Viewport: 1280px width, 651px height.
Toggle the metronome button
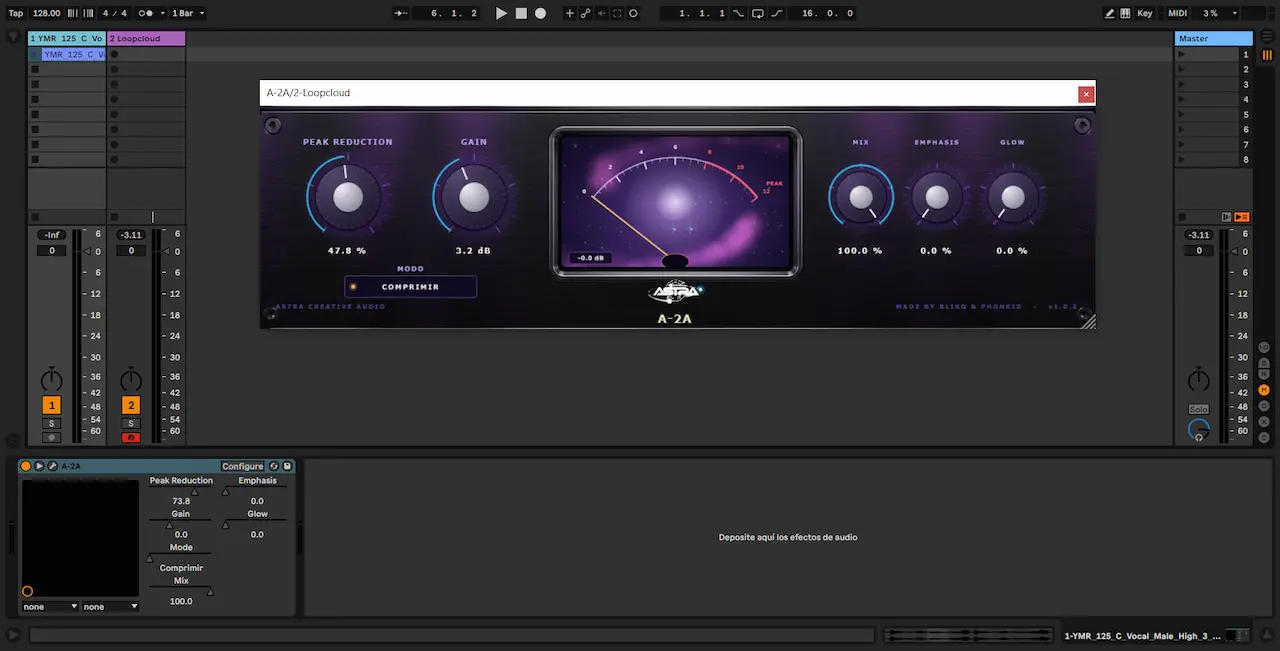tap(147, 13)
